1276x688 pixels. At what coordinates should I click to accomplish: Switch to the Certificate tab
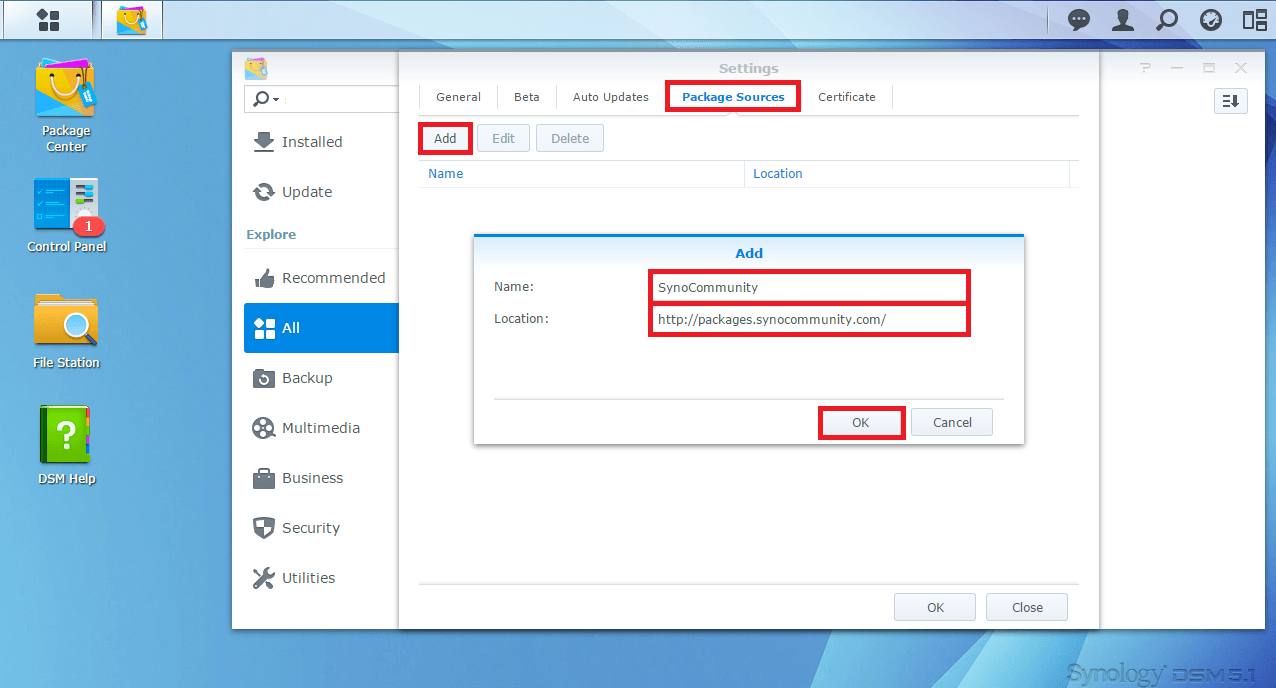coord(846,97)
